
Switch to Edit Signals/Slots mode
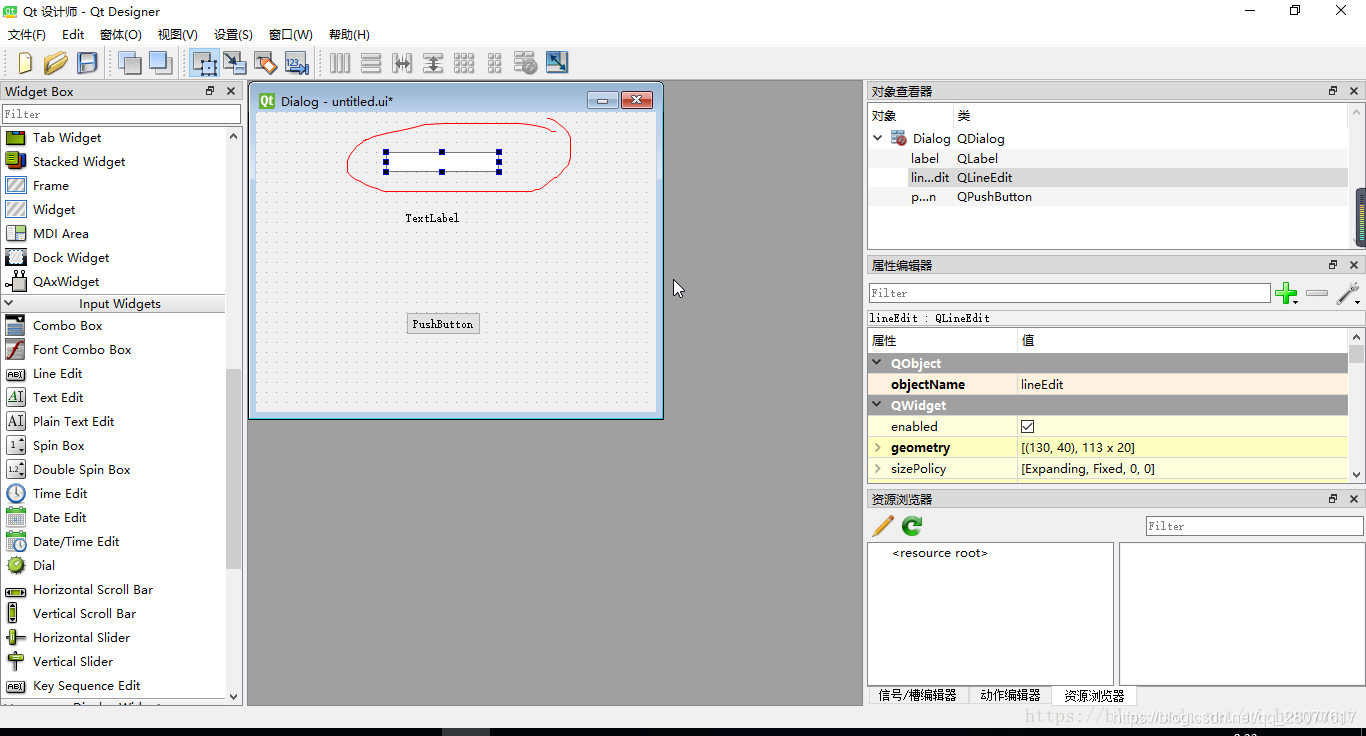tap(235, 62)
